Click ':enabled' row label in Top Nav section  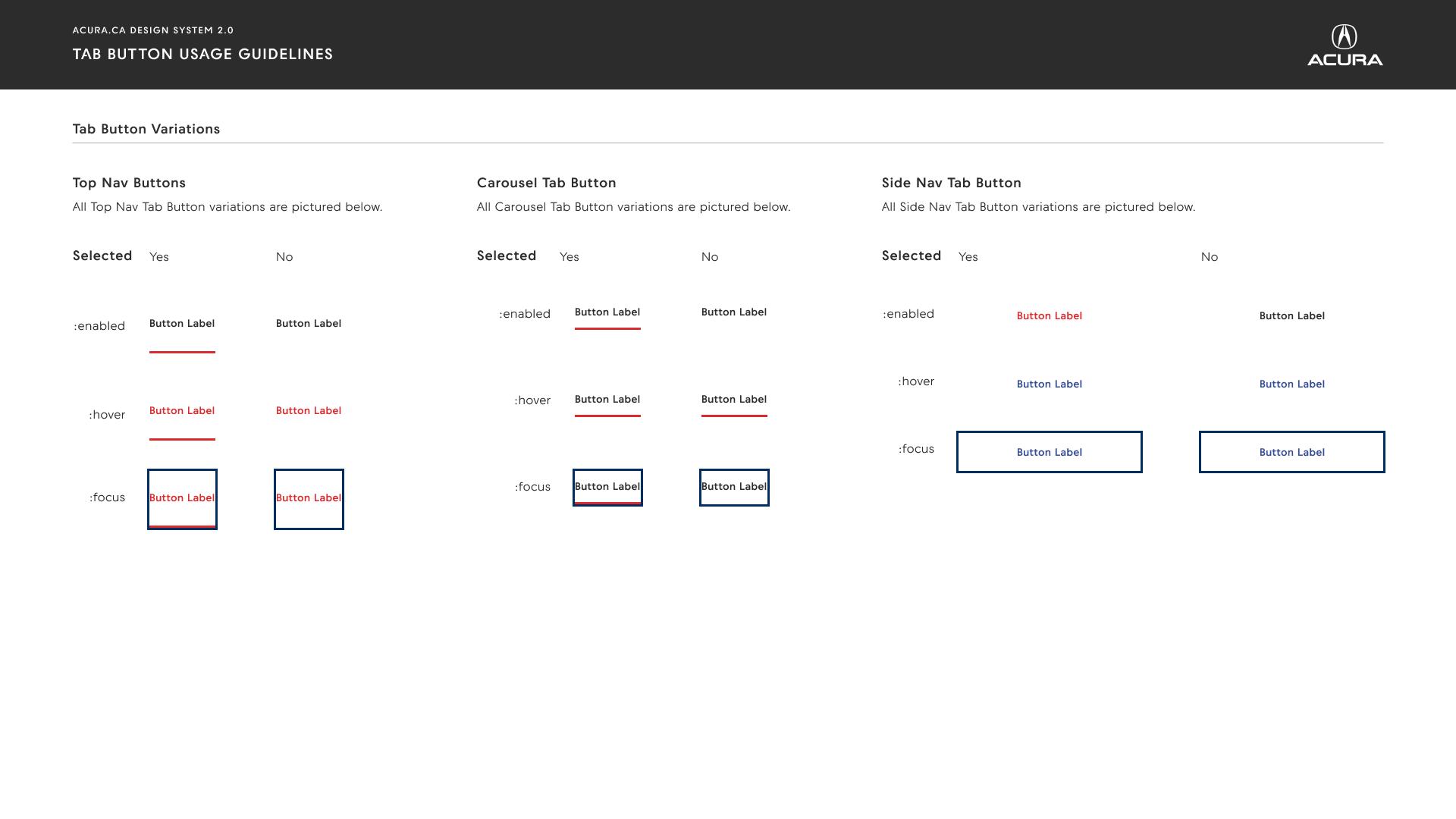tap(99, 326)
